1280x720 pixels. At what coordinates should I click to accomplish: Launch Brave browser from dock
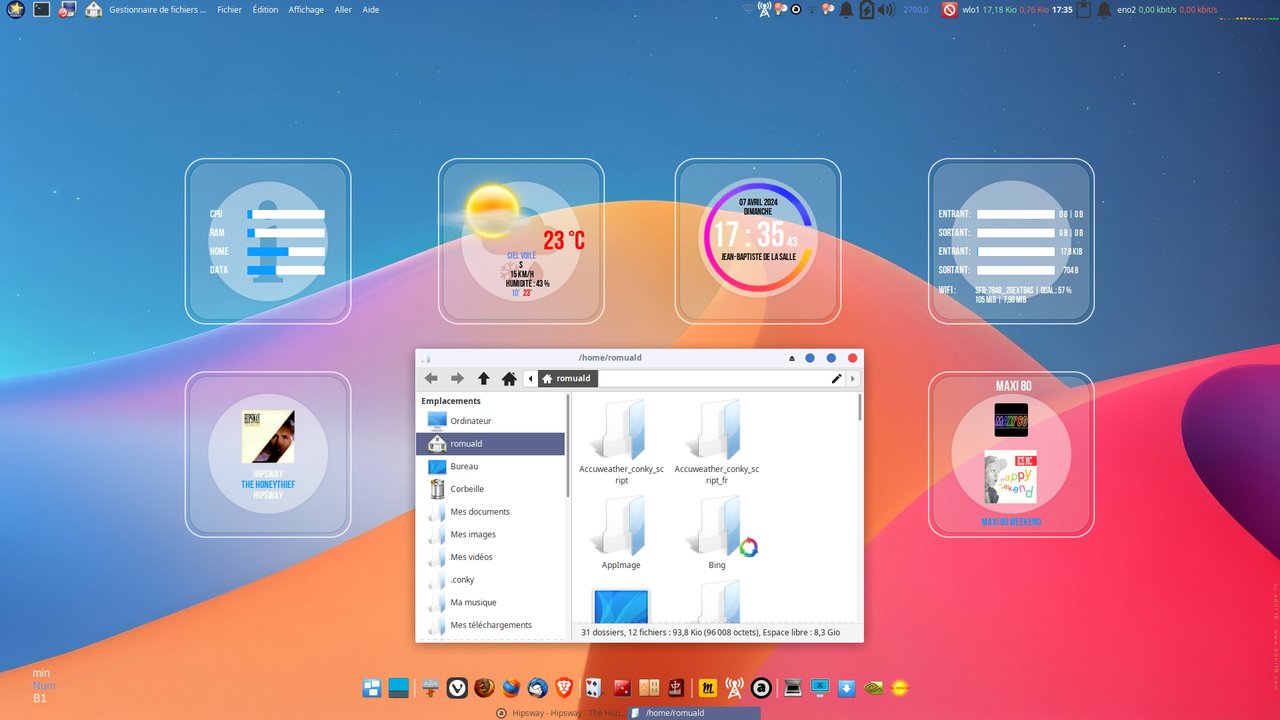[x=565, y=688]
